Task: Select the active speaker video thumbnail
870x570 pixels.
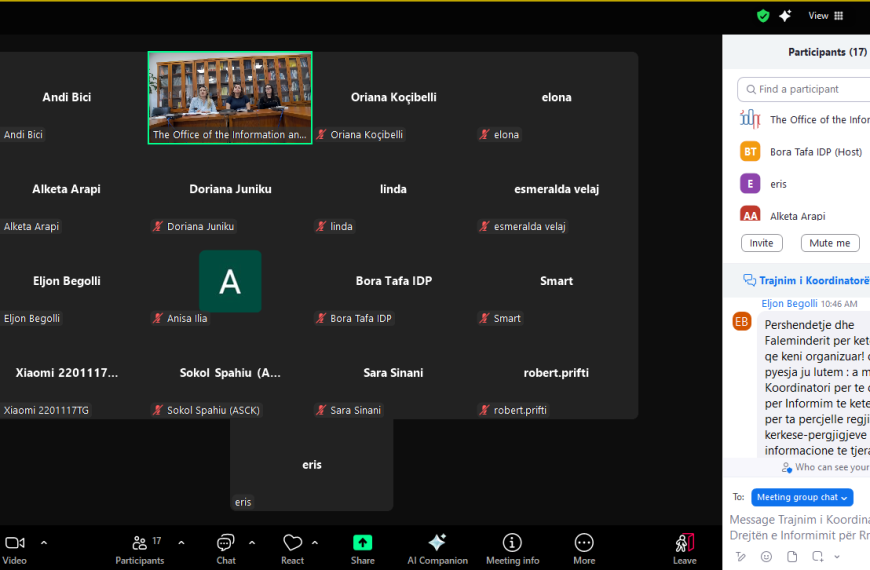Action: [230, 98]
